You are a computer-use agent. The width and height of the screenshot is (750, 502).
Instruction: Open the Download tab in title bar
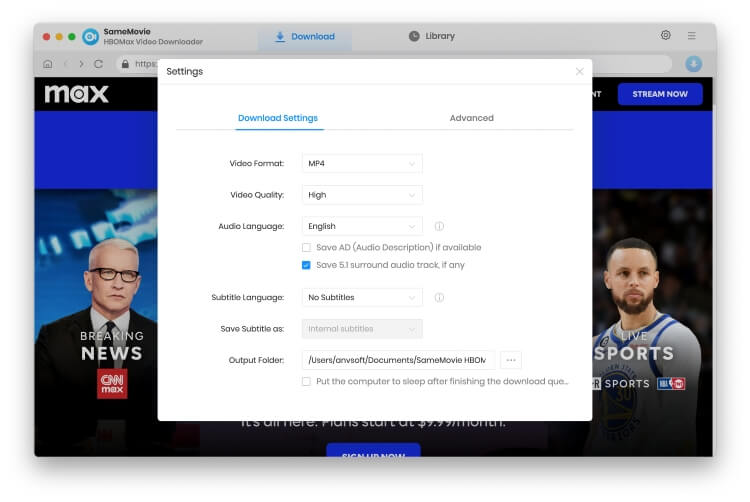[x=305, y=37]
